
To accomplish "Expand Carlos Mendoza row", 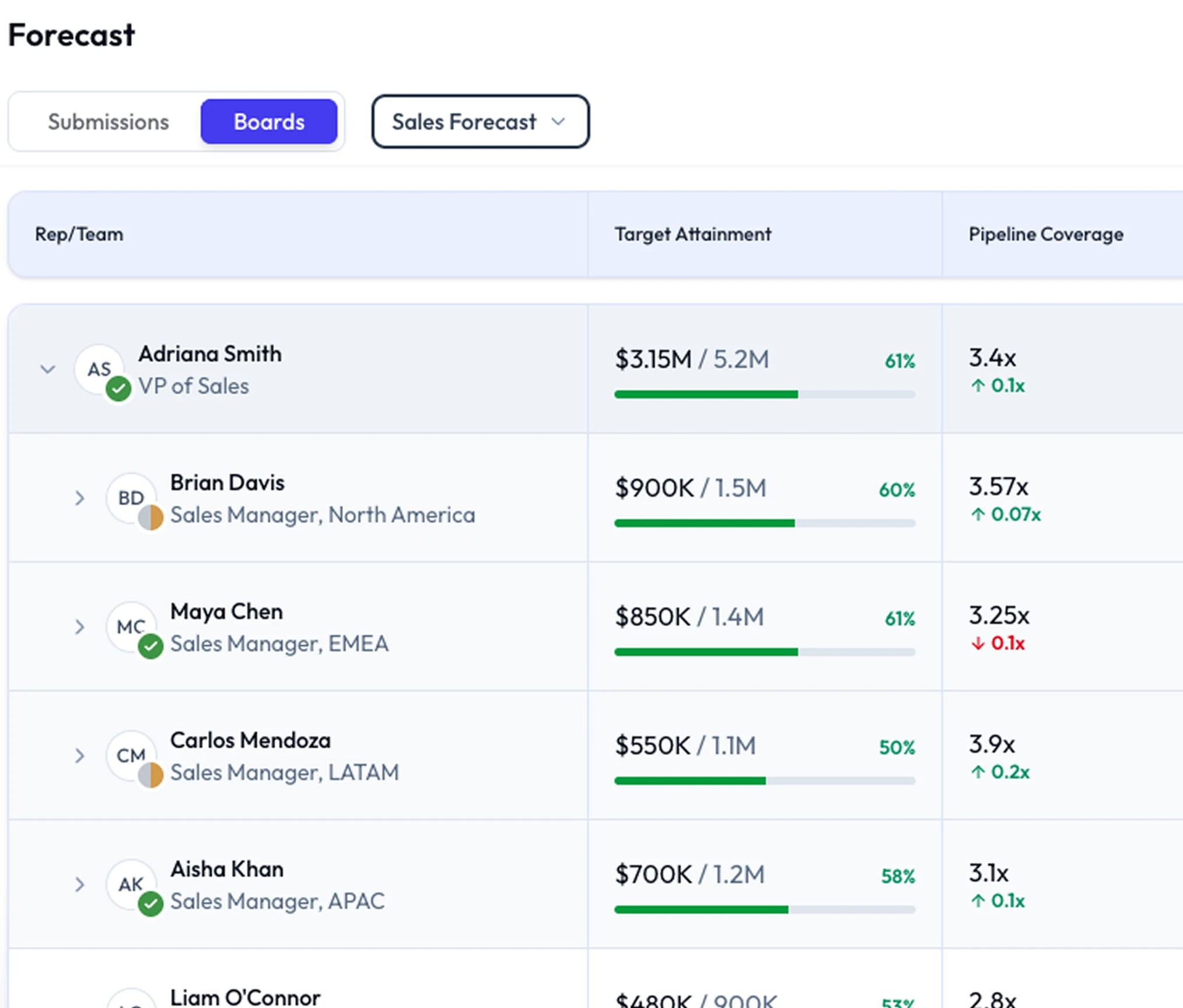I will coord(80,756).
